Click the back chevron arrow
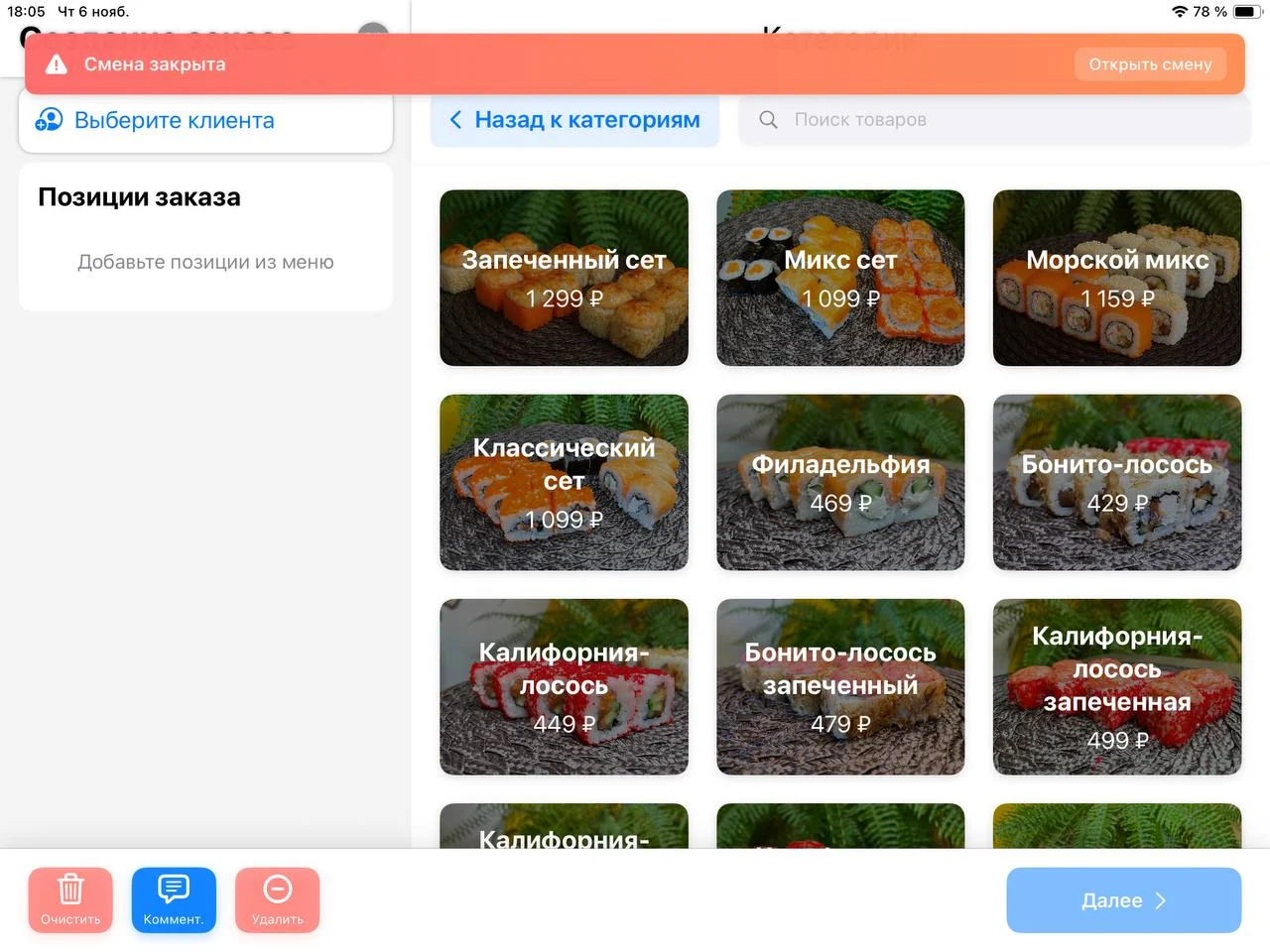Screen dimensions: 1270x952 tap(455, 120)
